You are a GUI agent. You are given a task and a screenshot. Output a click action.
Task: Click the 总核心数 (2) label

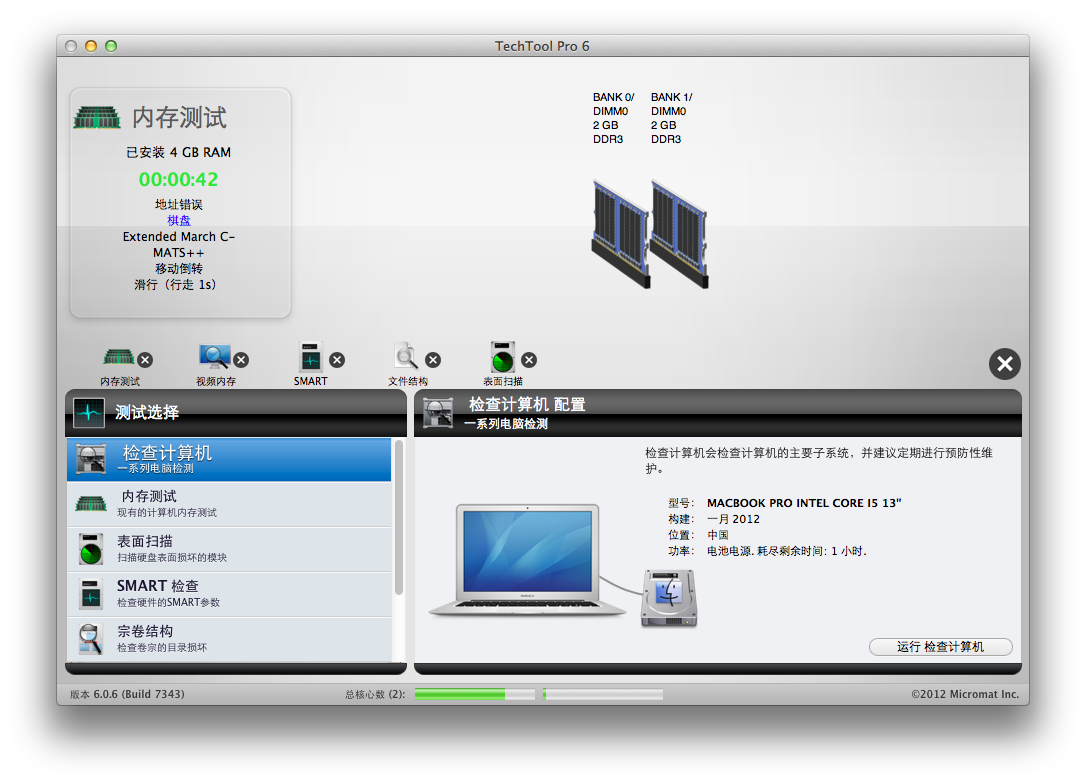[x=375, y=694]
